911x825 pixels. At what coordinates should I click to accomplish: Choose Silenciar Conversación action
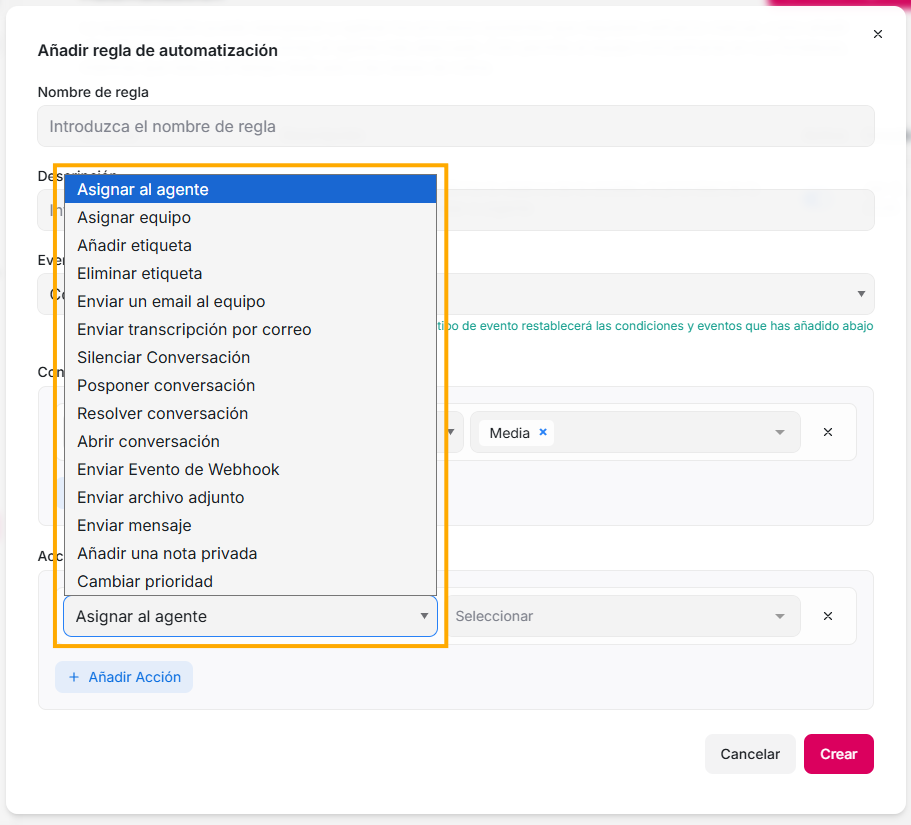point(163,357)
